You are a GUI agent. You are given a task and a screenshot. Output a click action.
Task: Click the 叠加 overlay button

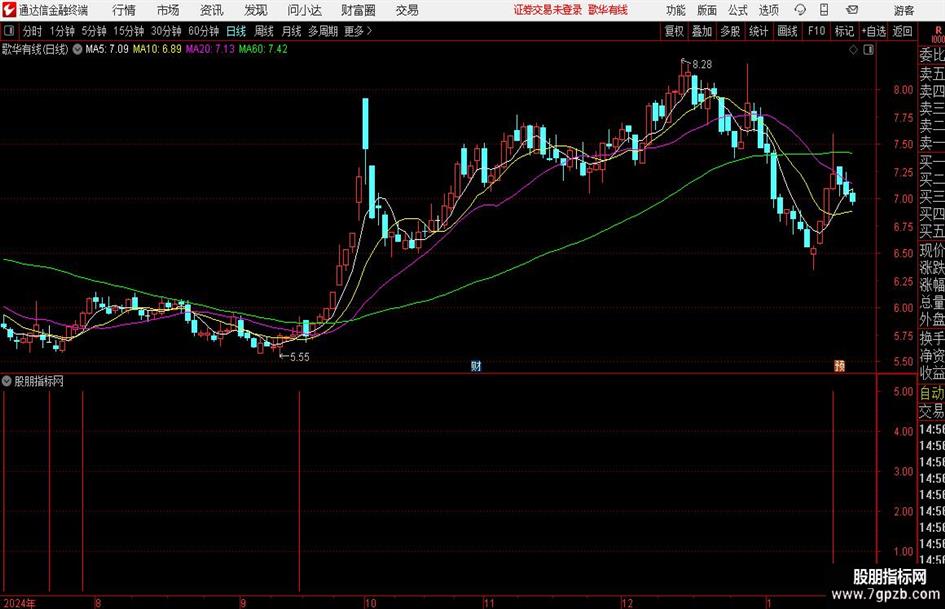point(702,31)
